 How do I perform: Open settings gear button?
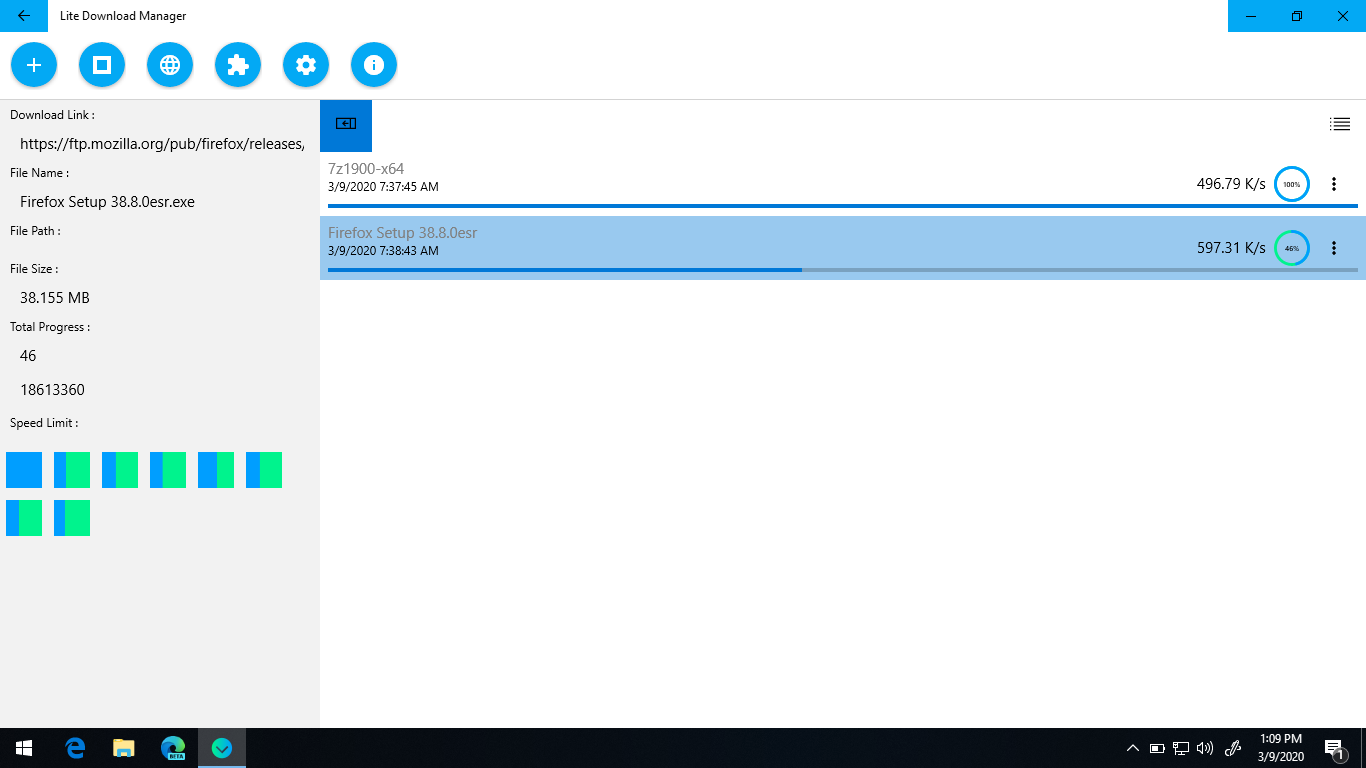(306, 65)
